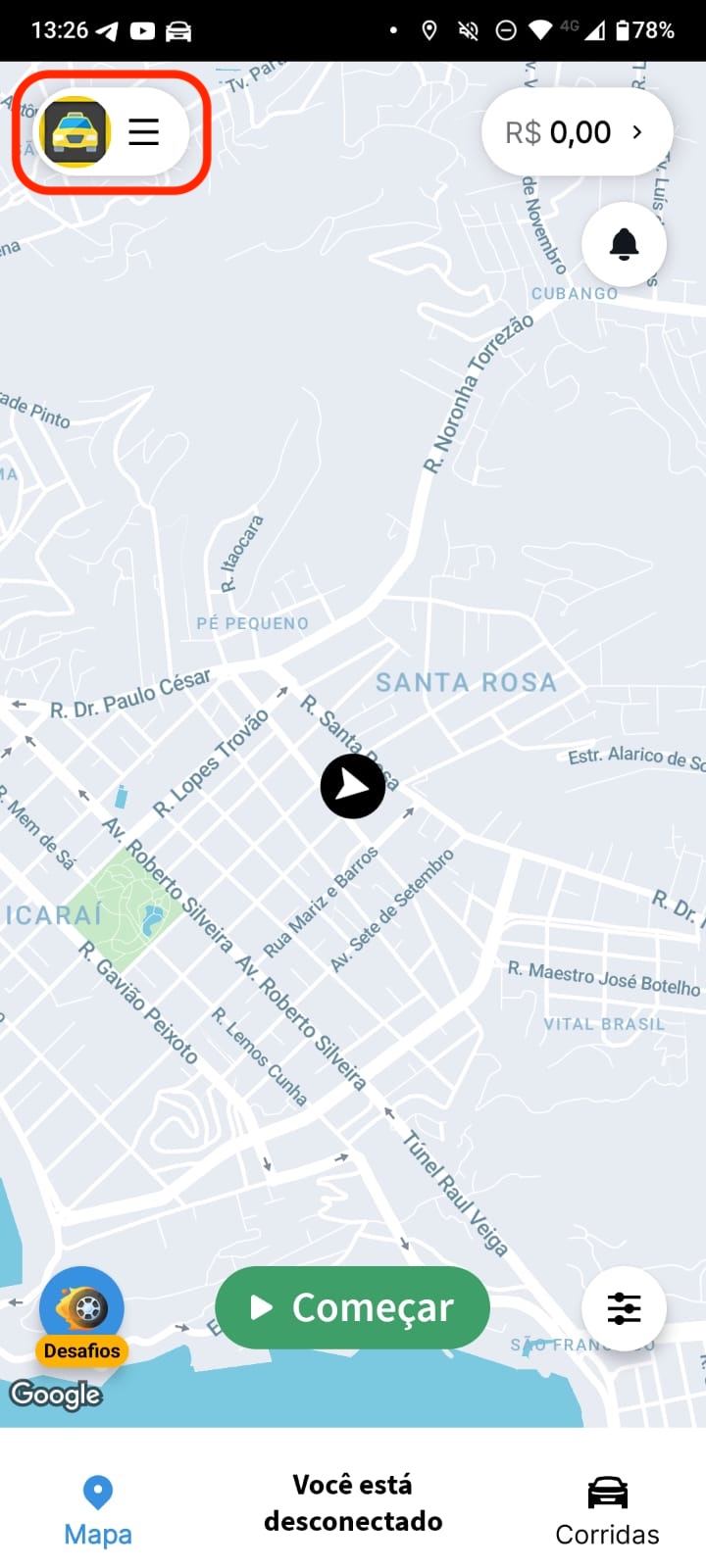Tap the Telegram notification icon in status bar
The width and height of the screenshot is (706, 1568).
pyautogui.click(x=107, y=30)
